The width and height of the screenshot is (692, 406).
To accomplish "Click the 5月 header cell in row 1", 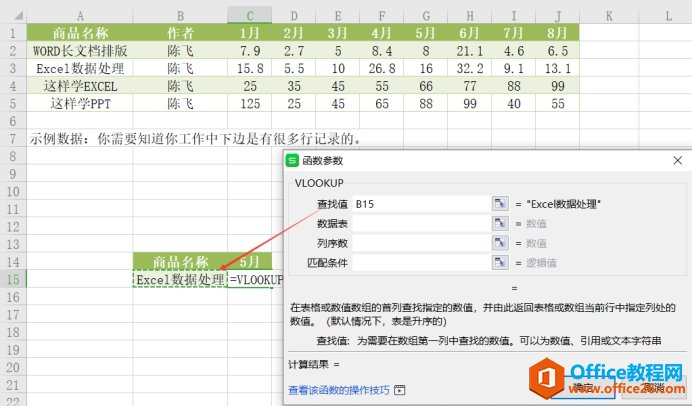I will pos(425,33).
